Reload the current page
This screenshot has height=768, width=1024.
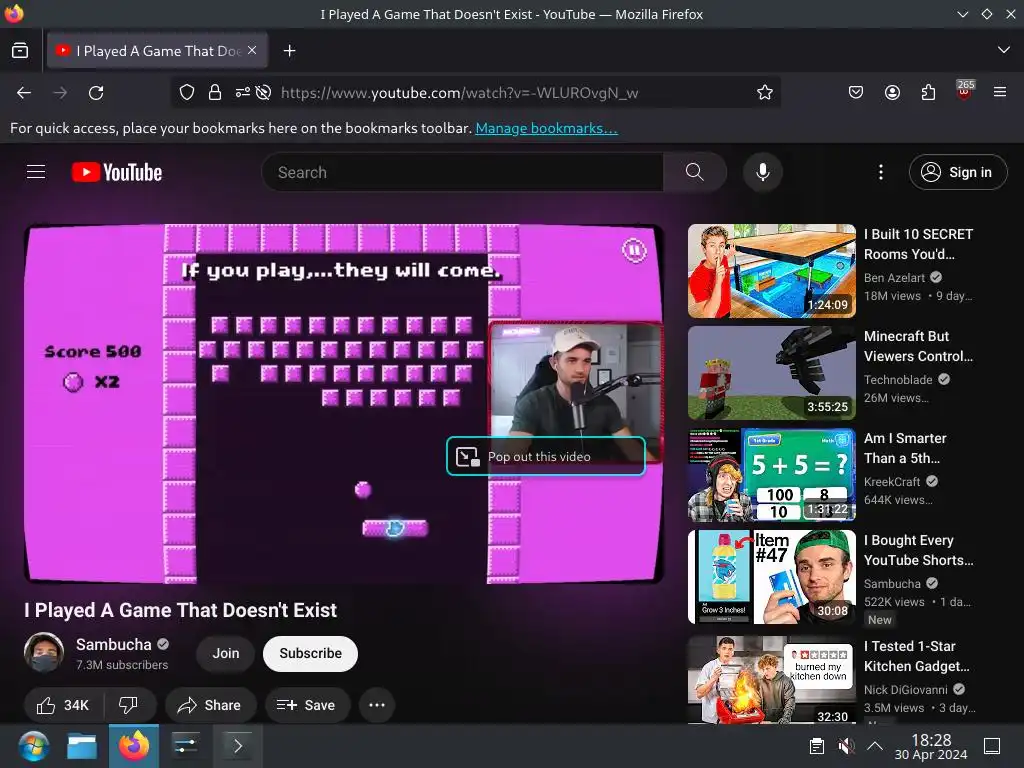tap(96, 93)
